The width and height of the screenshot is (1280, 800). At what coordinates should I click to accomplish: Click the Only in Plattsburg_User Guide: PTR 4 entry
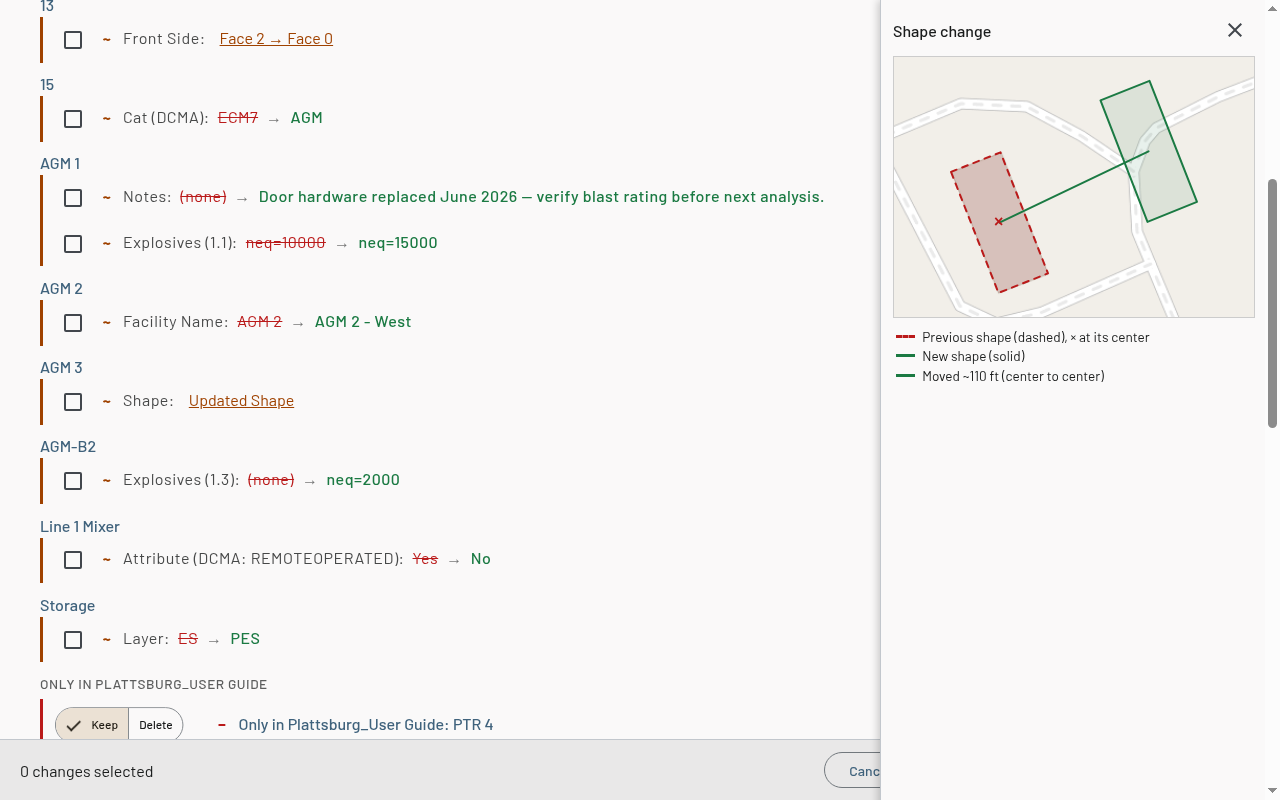(x=365, y=725)
